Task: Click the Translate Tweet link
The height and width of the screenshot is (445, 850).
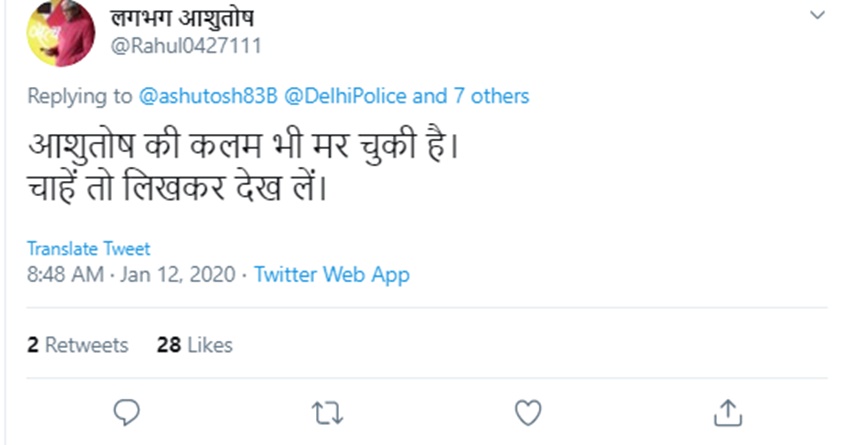Action: click(88, 248)
